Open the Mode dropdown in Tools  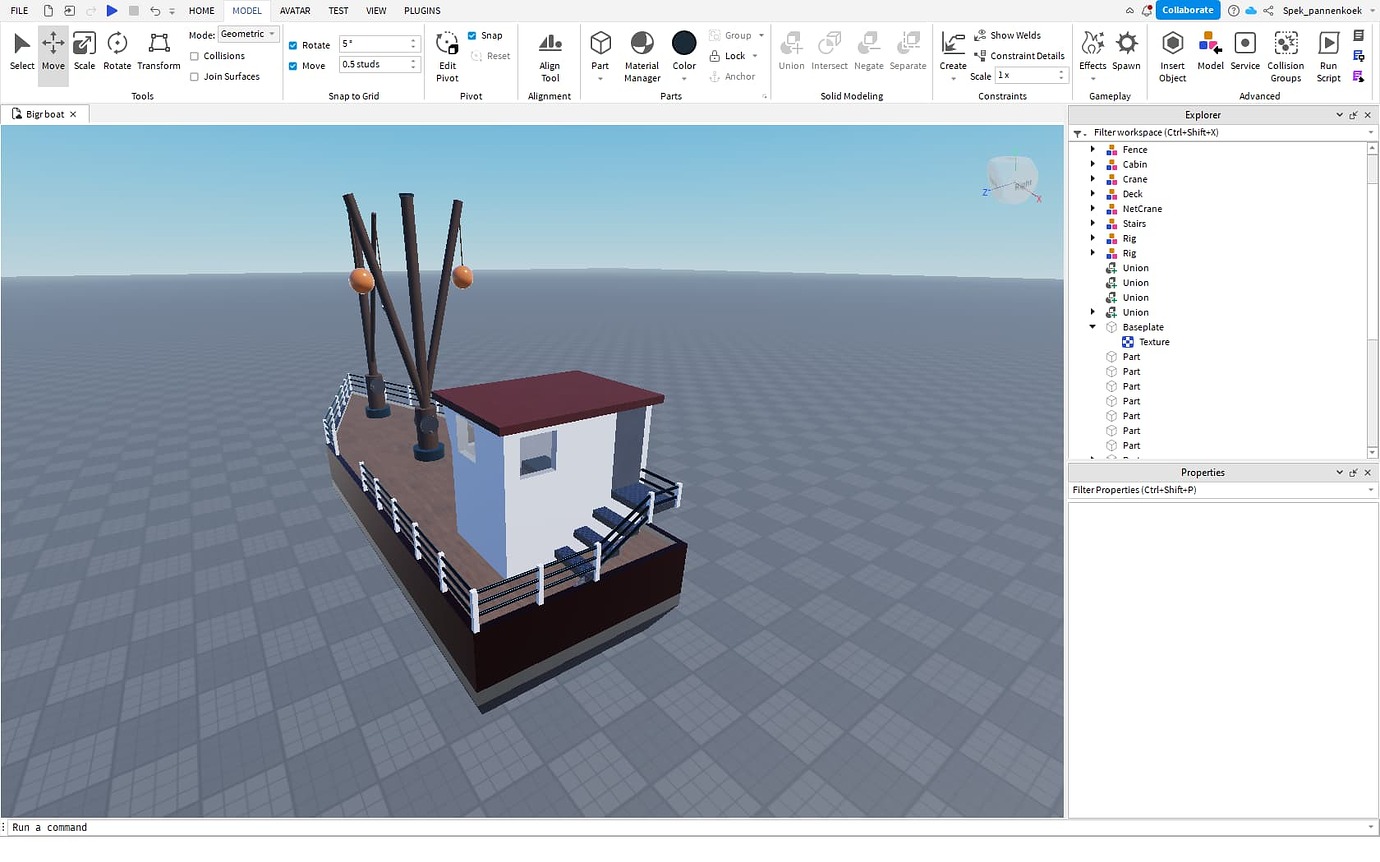pyautogui.click(x=247, y=33)
